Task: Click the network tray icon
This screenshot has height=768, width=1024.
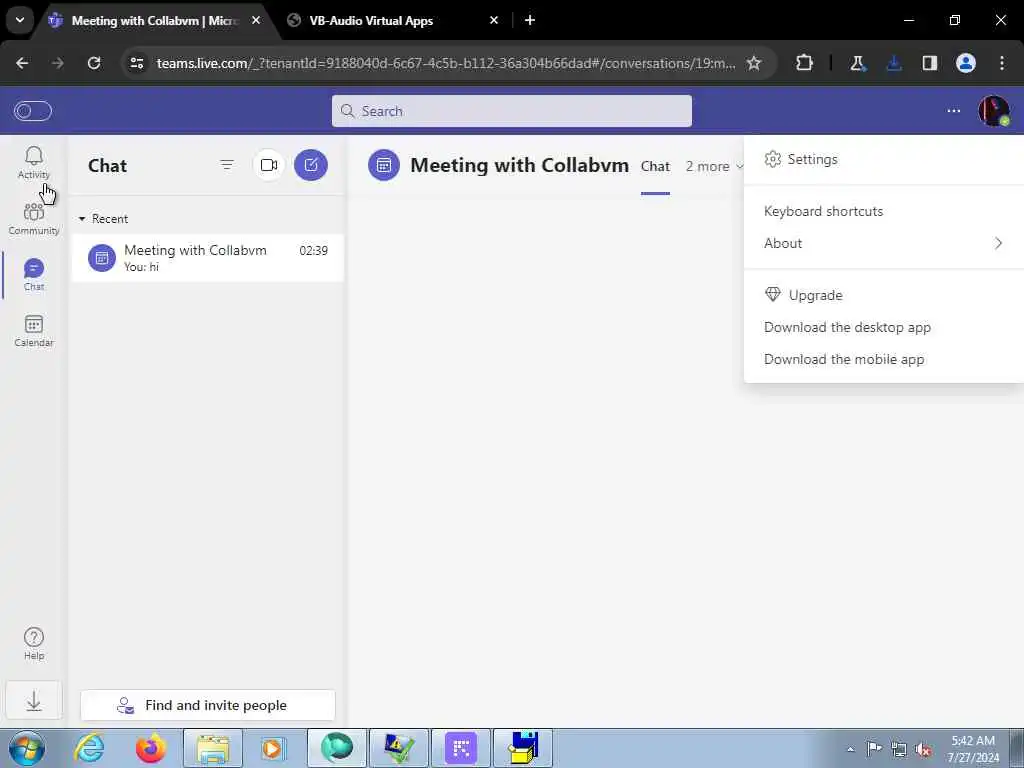Action: click(x=899, y=749)
